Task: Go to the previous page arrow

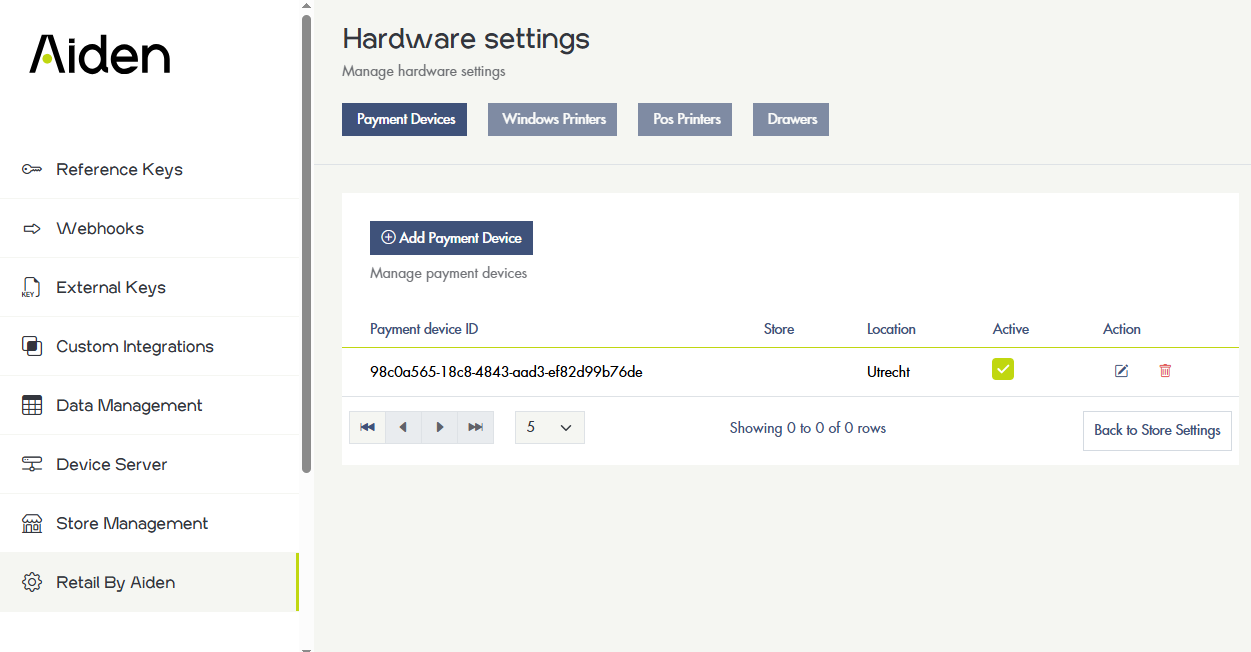Action: (403, 427)
